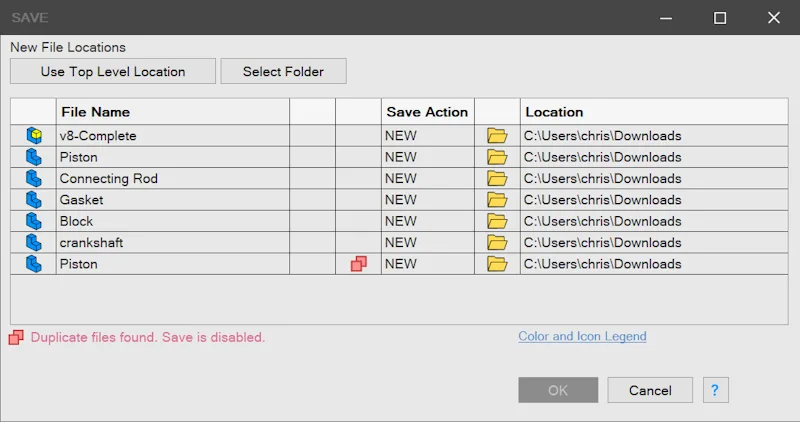This screenshot has width=800, height=422.
Task: Open the folder browser for Block
Action: point(497,221)
